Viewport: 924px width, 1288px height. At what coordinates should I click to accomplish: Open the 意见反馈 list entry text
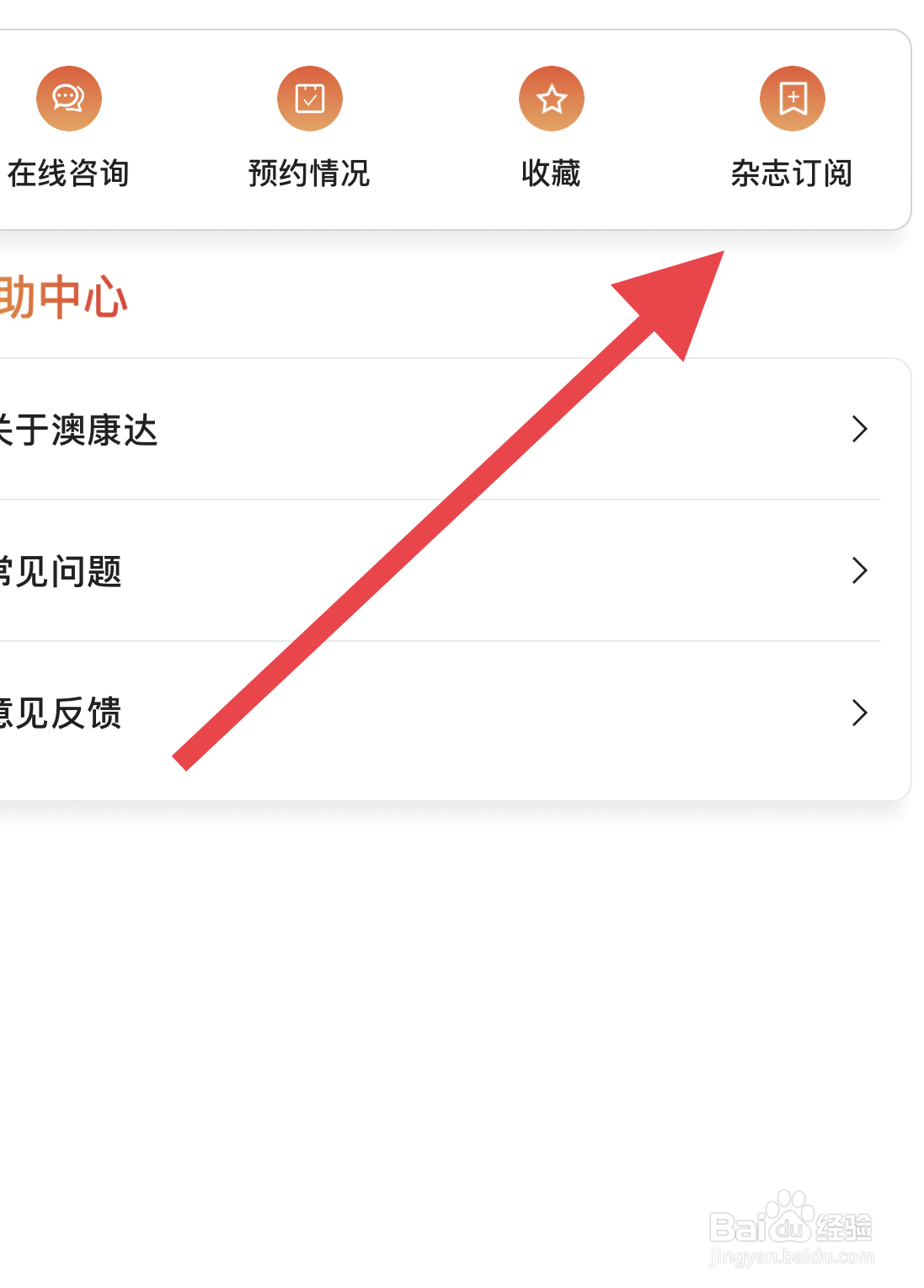click(61, 713)
